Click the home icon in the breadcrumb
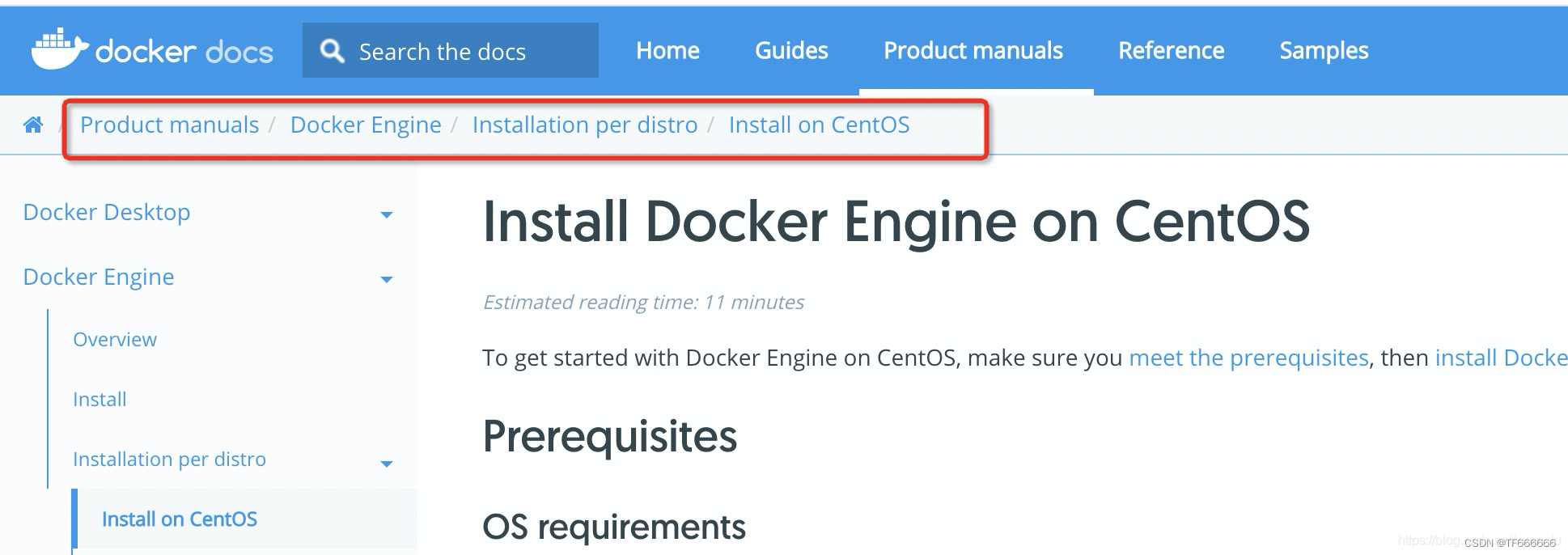The height and width of the screenshot is (555, 1568). point(33,125)
